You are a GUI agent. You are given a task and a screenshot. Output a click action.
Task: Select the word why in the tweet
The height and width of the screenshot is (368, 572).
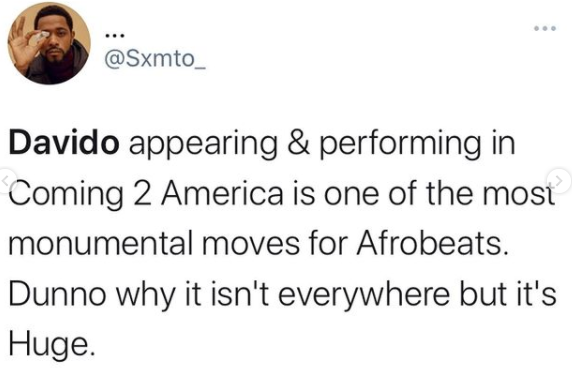[146, 295]
